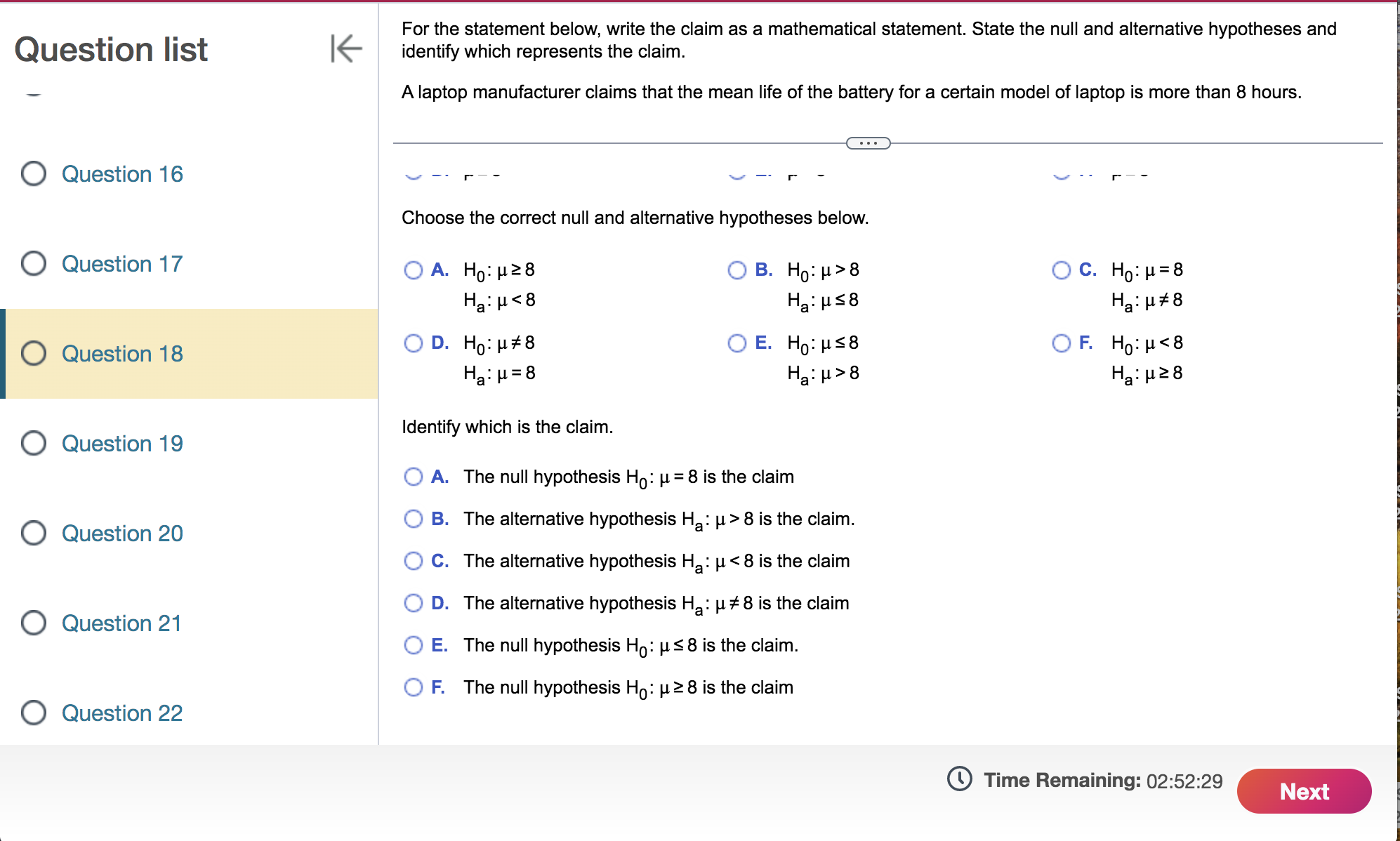Select hypothesis option B with H0: μ>8
The height and width of the screenshot is (841, 1400).
pyautogui.click(x=737, y=270)
